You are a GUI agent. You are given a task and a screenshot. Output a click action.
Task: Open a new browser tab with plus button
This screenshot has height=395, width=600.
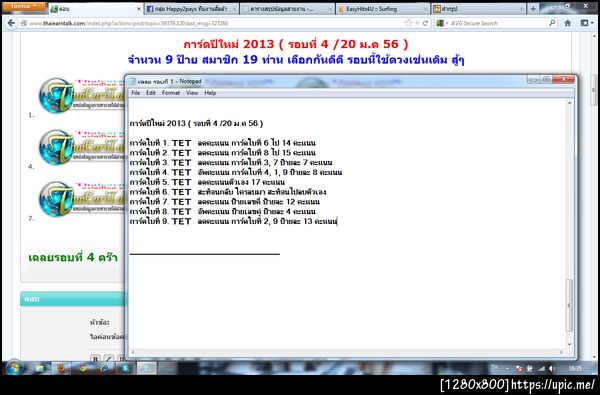(533, 9)
